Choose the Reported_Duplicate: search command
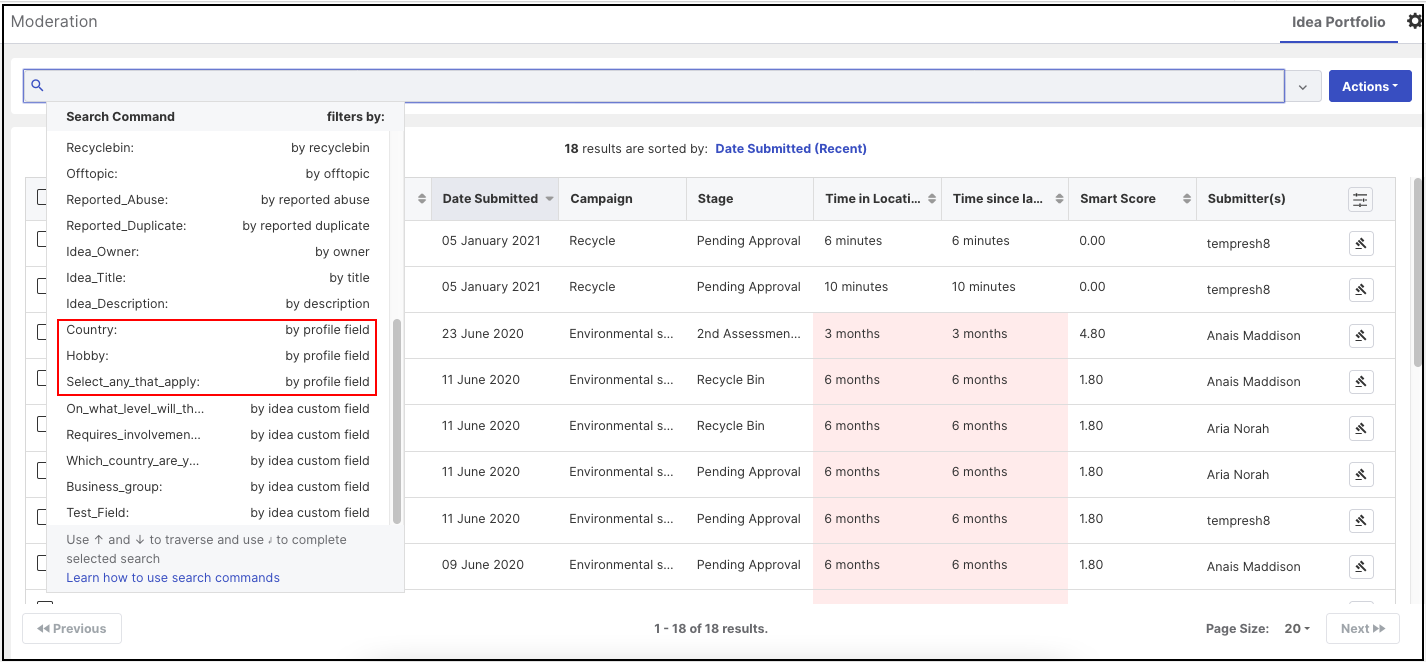The image size is (1426, 662). [218, 226]
